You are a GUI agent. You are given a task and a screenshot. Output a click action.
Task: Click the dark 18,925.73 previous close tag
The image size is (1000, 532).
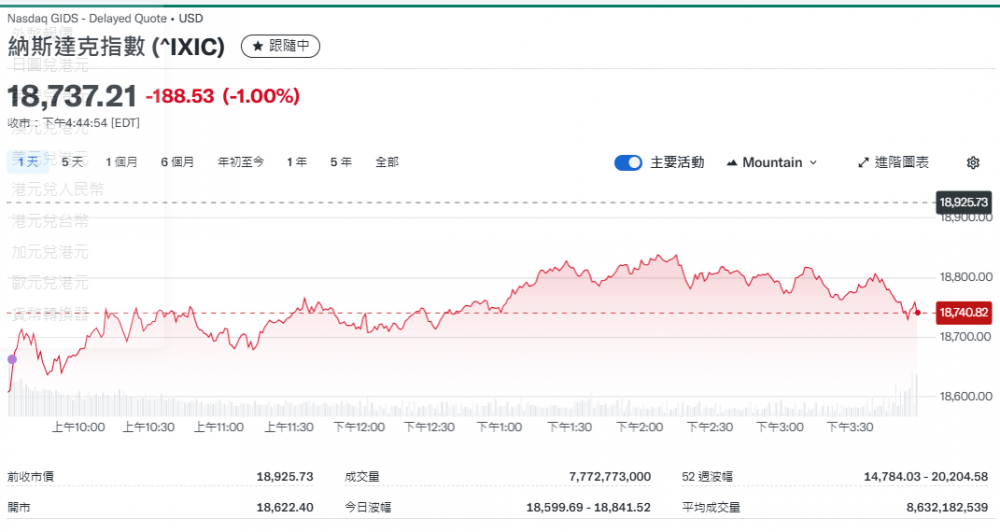pyautogui.click(x=963, y=203)
